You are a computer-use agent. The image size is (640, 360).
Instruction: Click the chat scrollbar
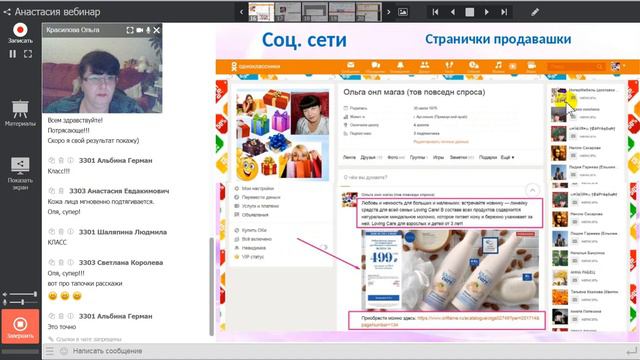[211, 286]
